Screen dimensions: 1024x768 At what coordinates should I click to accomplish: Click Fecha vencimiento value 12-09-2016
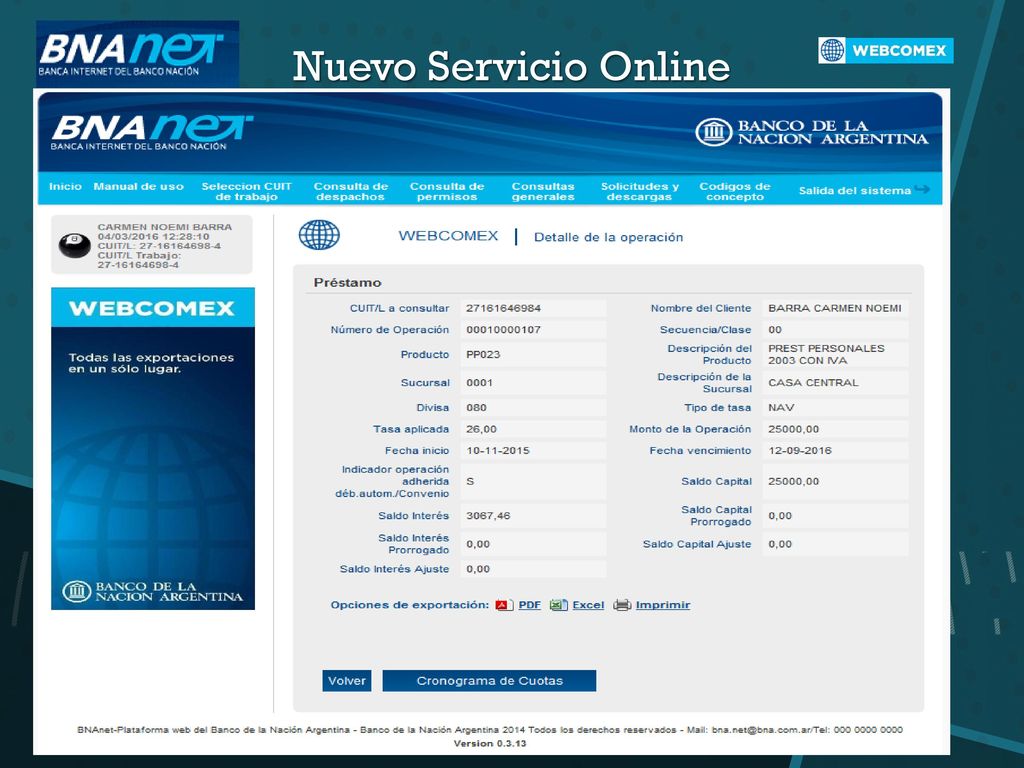click(x=835, y=451)
